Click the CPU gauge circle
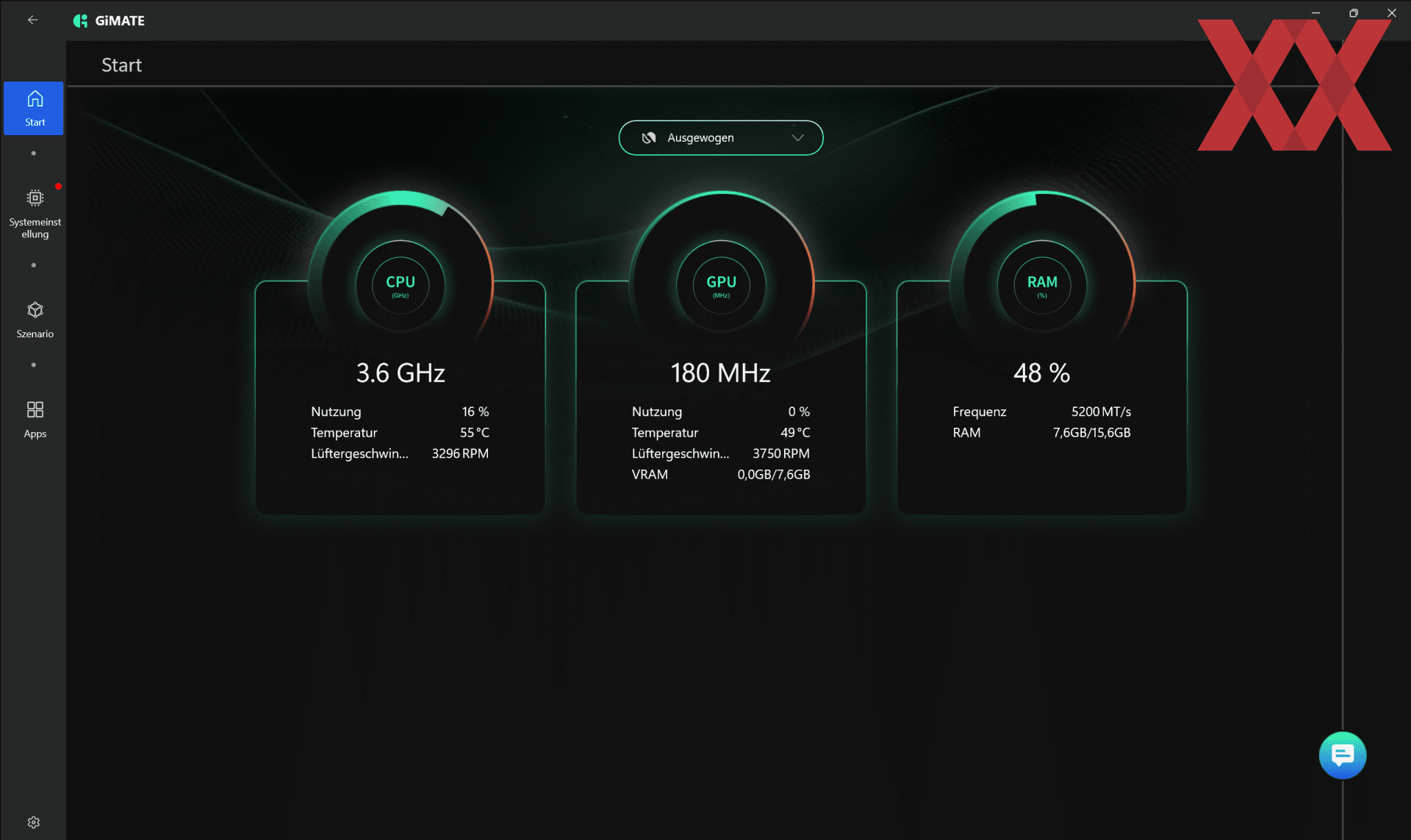The image size is (1411, 840). point(401,285)
